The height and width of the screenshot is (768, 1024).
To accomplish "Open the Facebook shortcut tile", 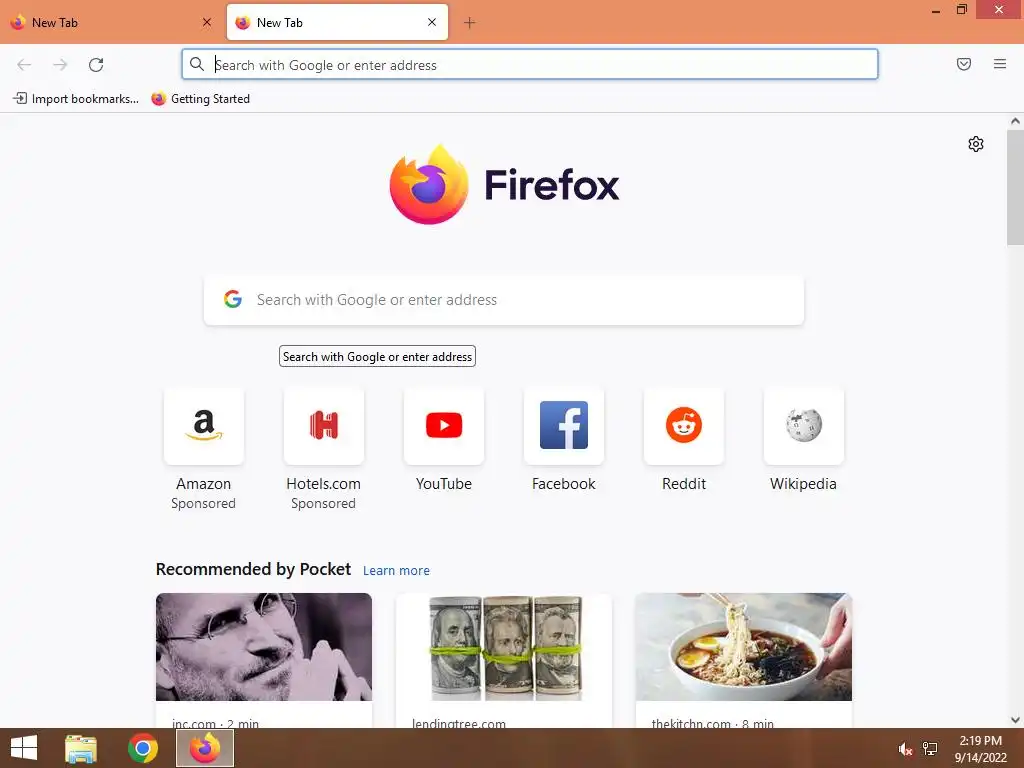I will coord(564,426).
